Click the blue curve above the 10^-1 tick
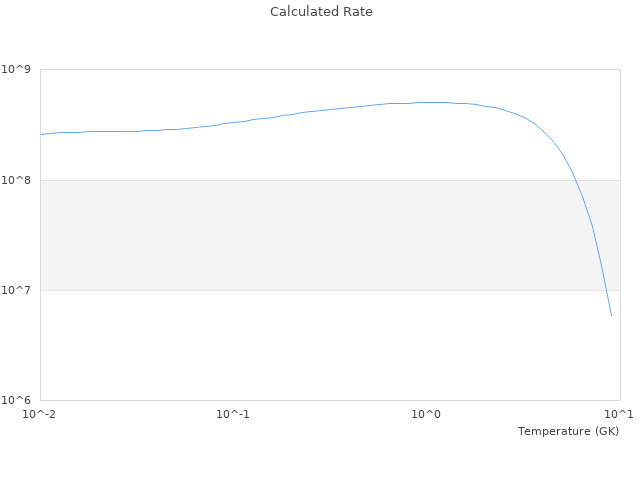640x480 pixels. click(233, 123)
